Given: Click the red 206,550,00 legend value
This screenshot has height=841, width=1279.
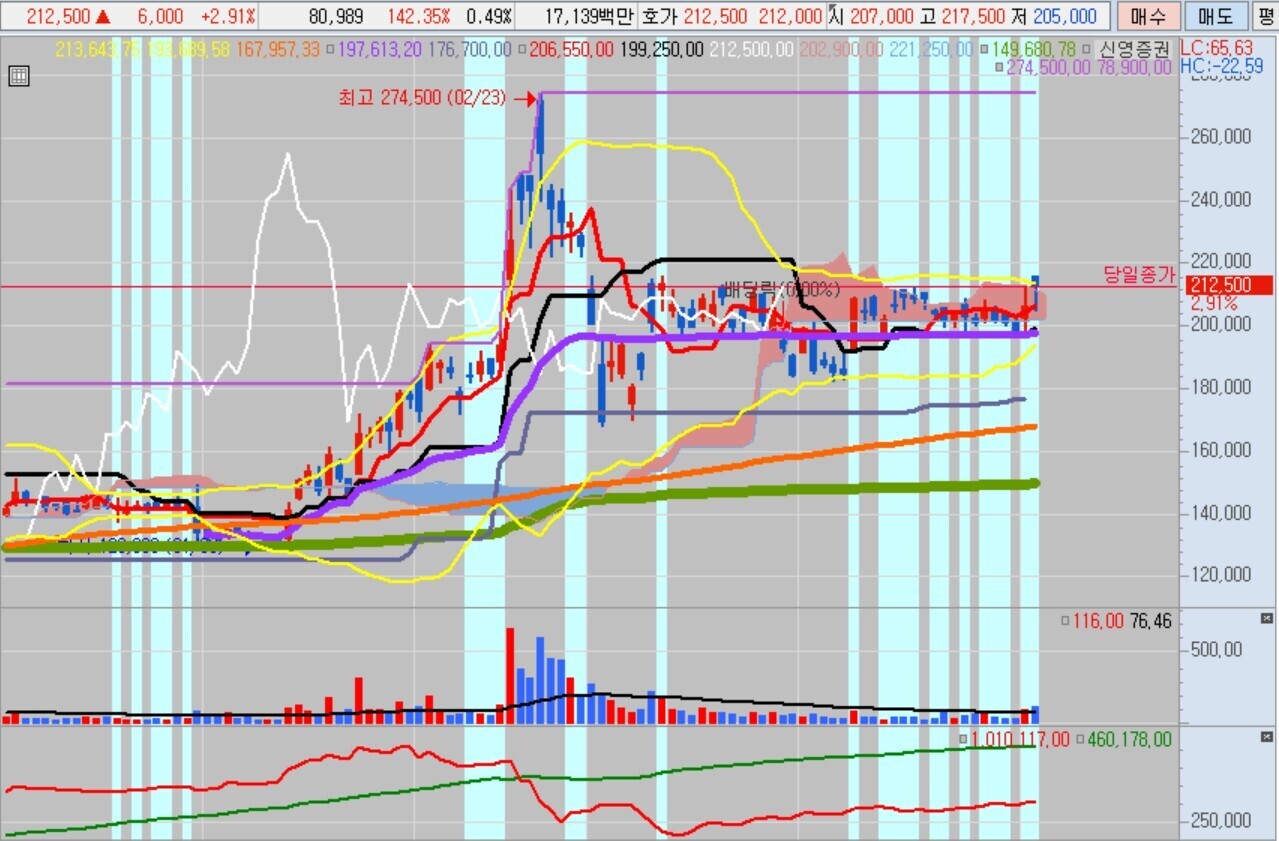Looking at the screenshot, I should coord(571,49).
